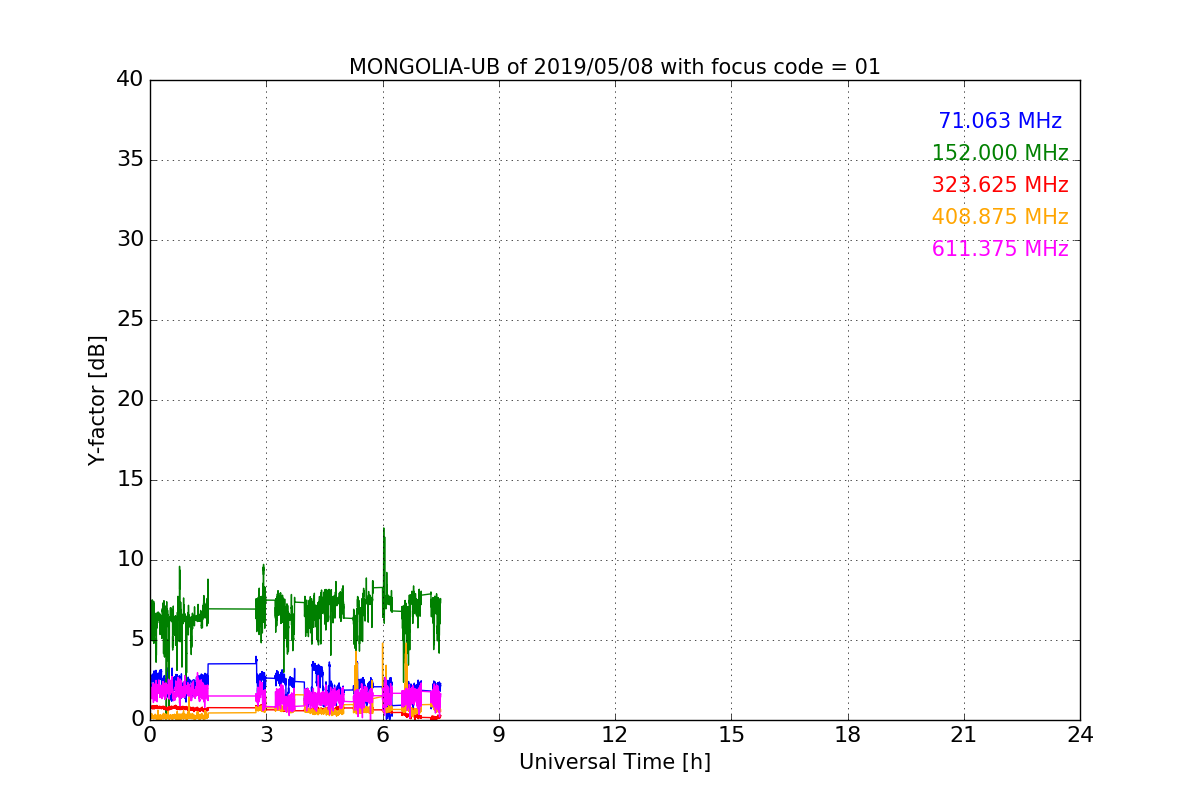Viewport: 1200px width, 800px height.
Task: Click the y-axis tick value 15
Action: [x=130, y=480]
